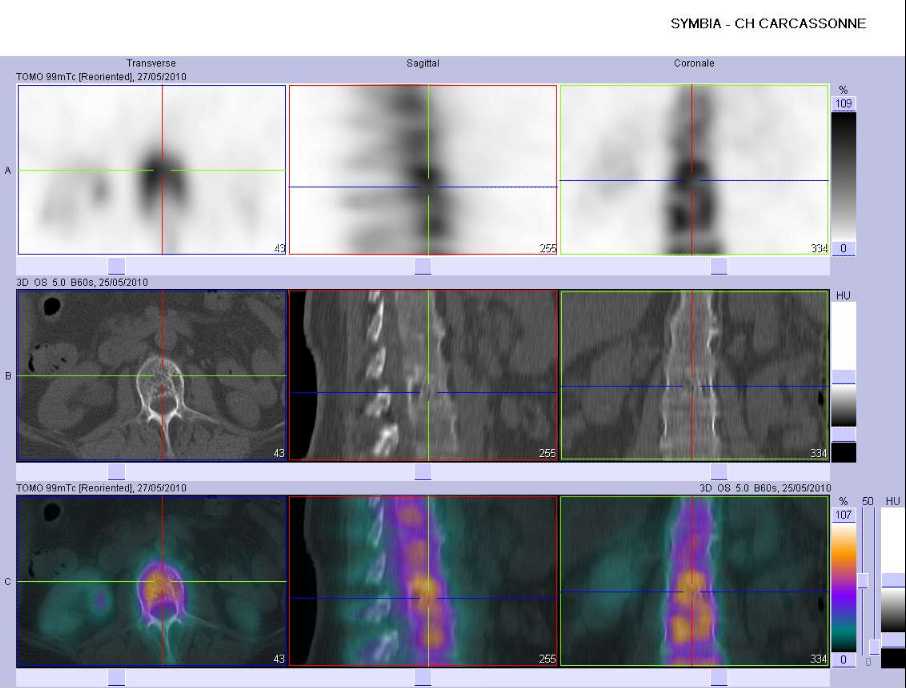
Task: Click the slice slider handle below sagittal SPECT view
Action: click(x=423, y=266)
